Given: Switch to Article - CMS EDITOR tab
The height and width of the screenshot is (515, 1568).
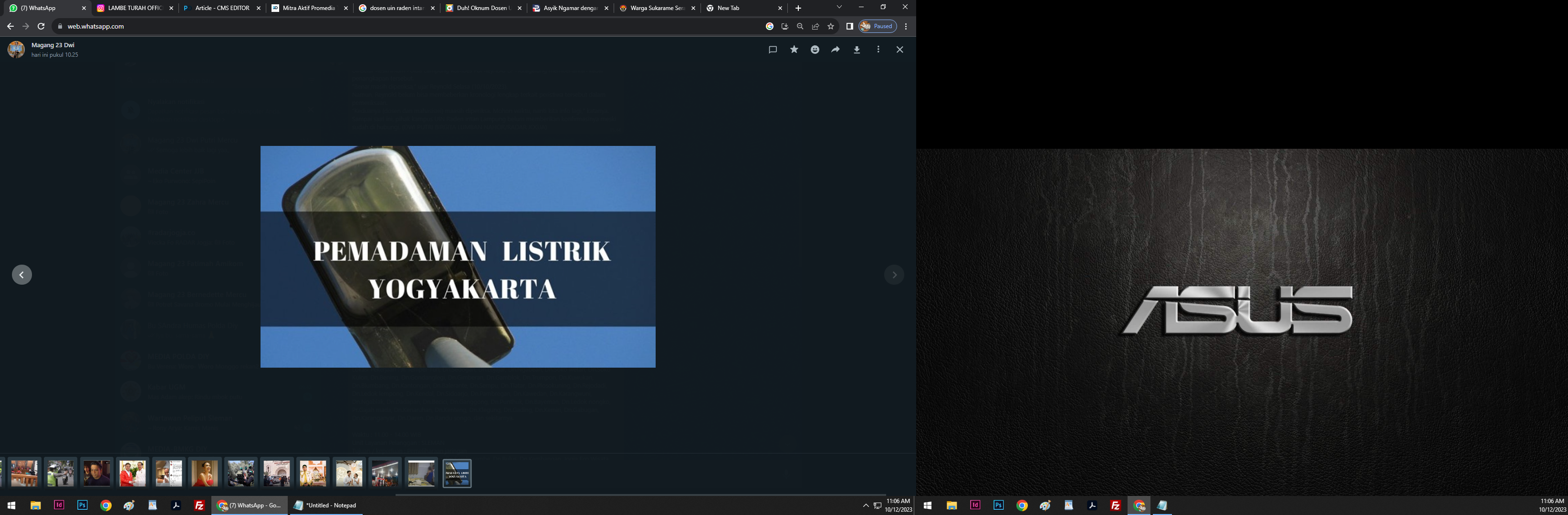Looking at the screenshot, I should 221,8.
